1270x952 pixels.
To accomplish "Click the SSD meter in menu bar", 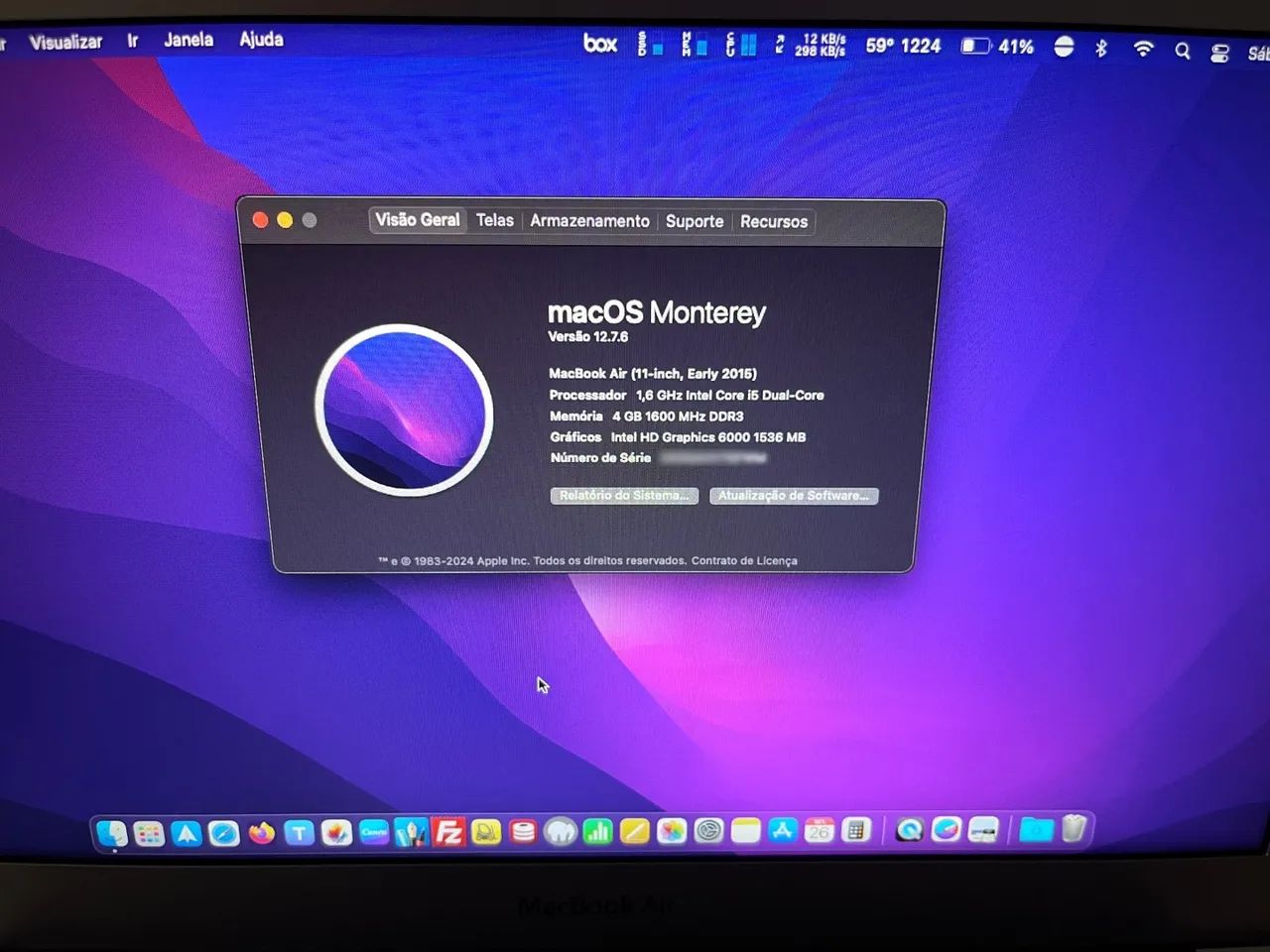I will point(650,45).
